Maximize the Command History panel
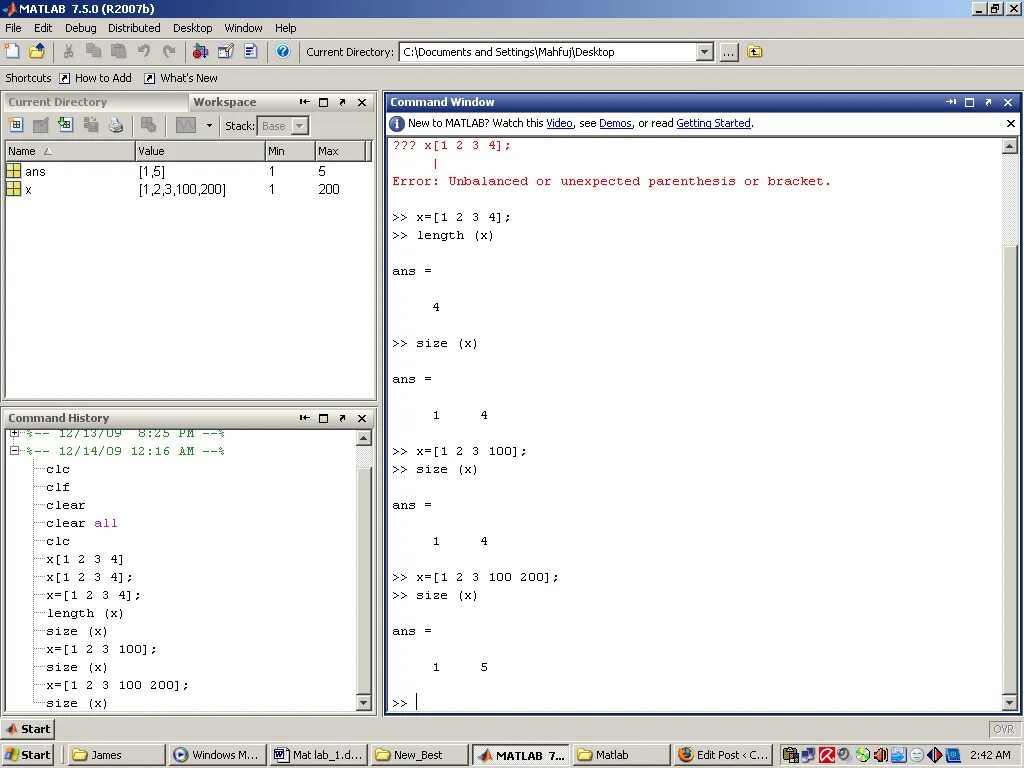The height and width of the screenshot is (768, 1024). (x=323, y=418)
